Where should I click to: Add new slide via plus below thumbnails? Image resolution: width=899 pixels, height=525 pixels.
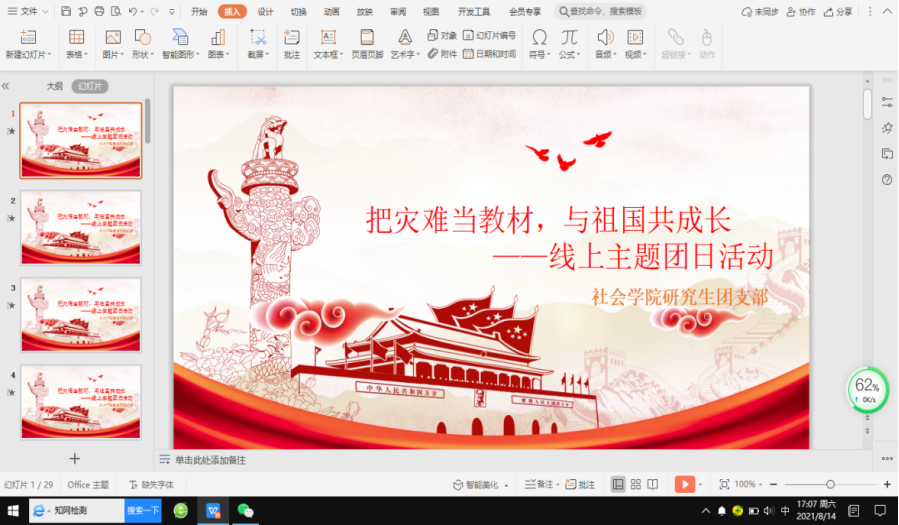tap(75, 459)
